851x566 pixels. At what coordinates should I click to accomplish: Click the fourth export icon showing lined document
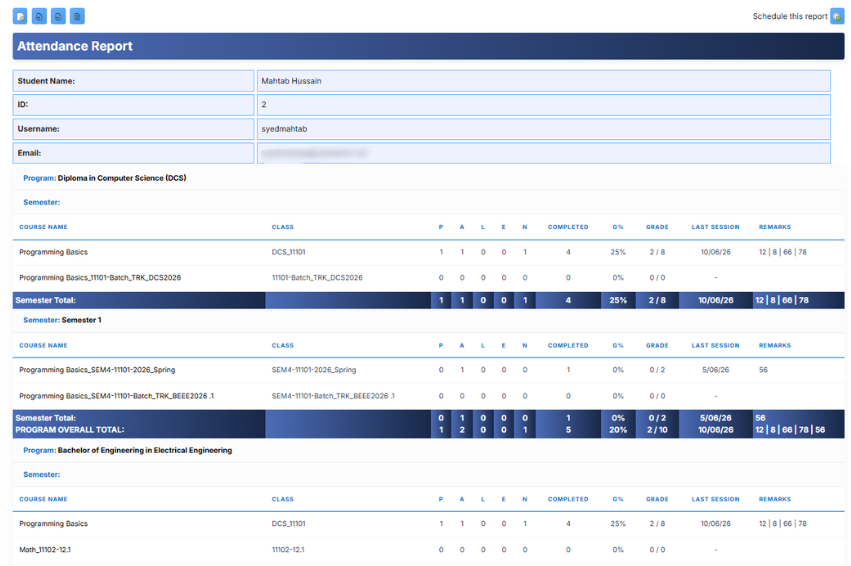(x=77, y=16)
